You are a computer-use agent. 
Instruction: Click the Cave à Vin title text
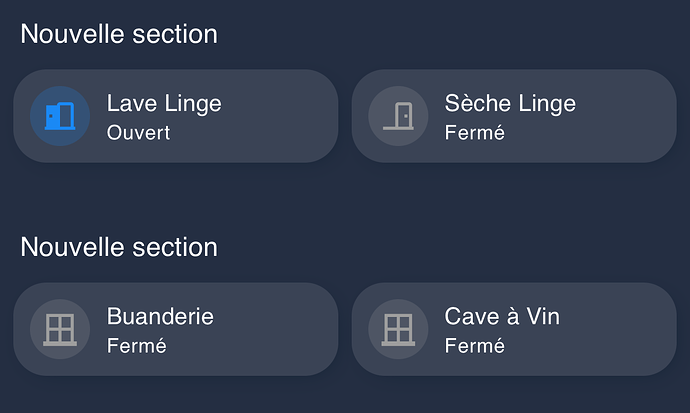[502, 317]
